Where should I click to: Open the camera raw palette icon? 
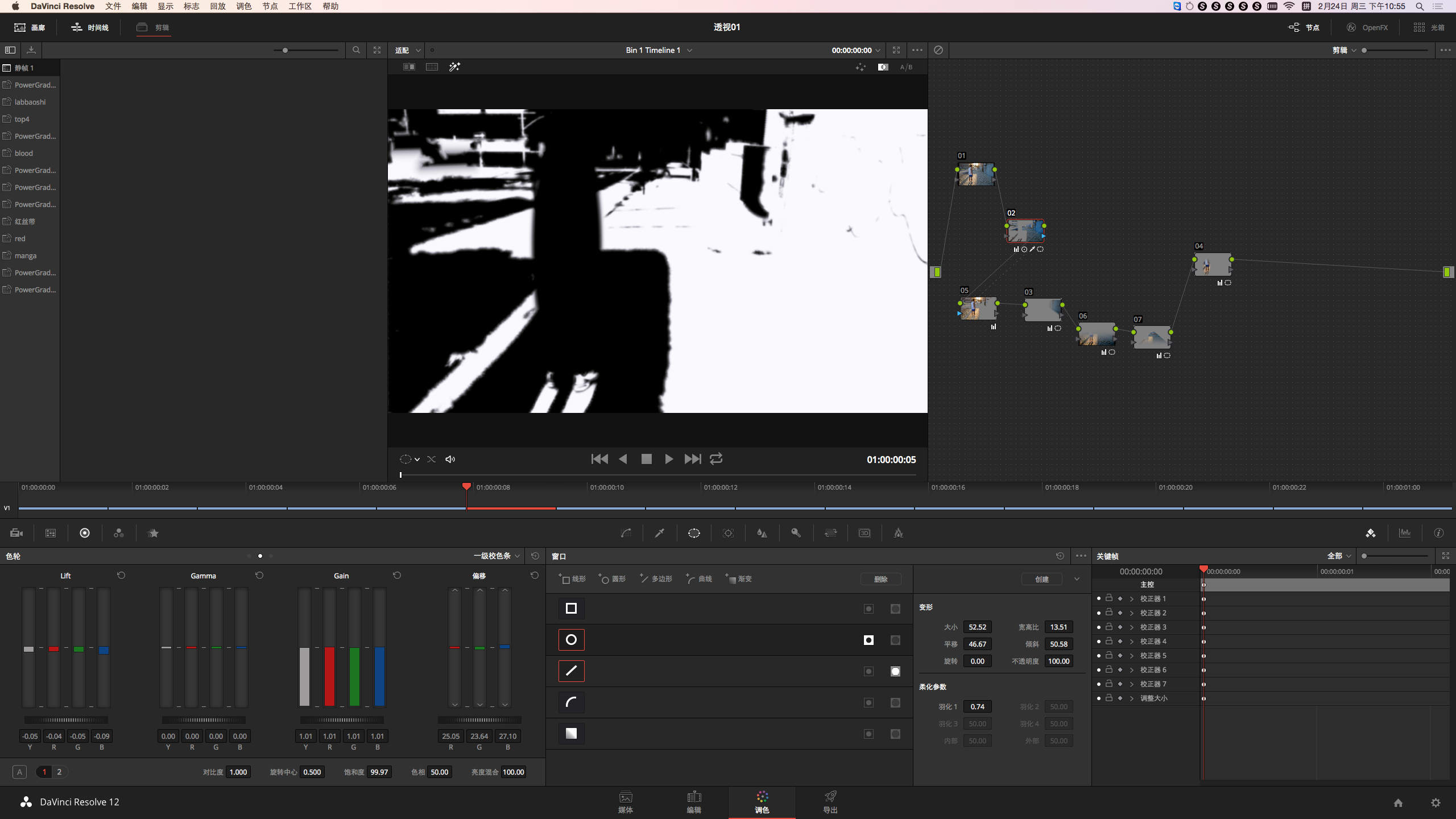(x=16, y=533)
